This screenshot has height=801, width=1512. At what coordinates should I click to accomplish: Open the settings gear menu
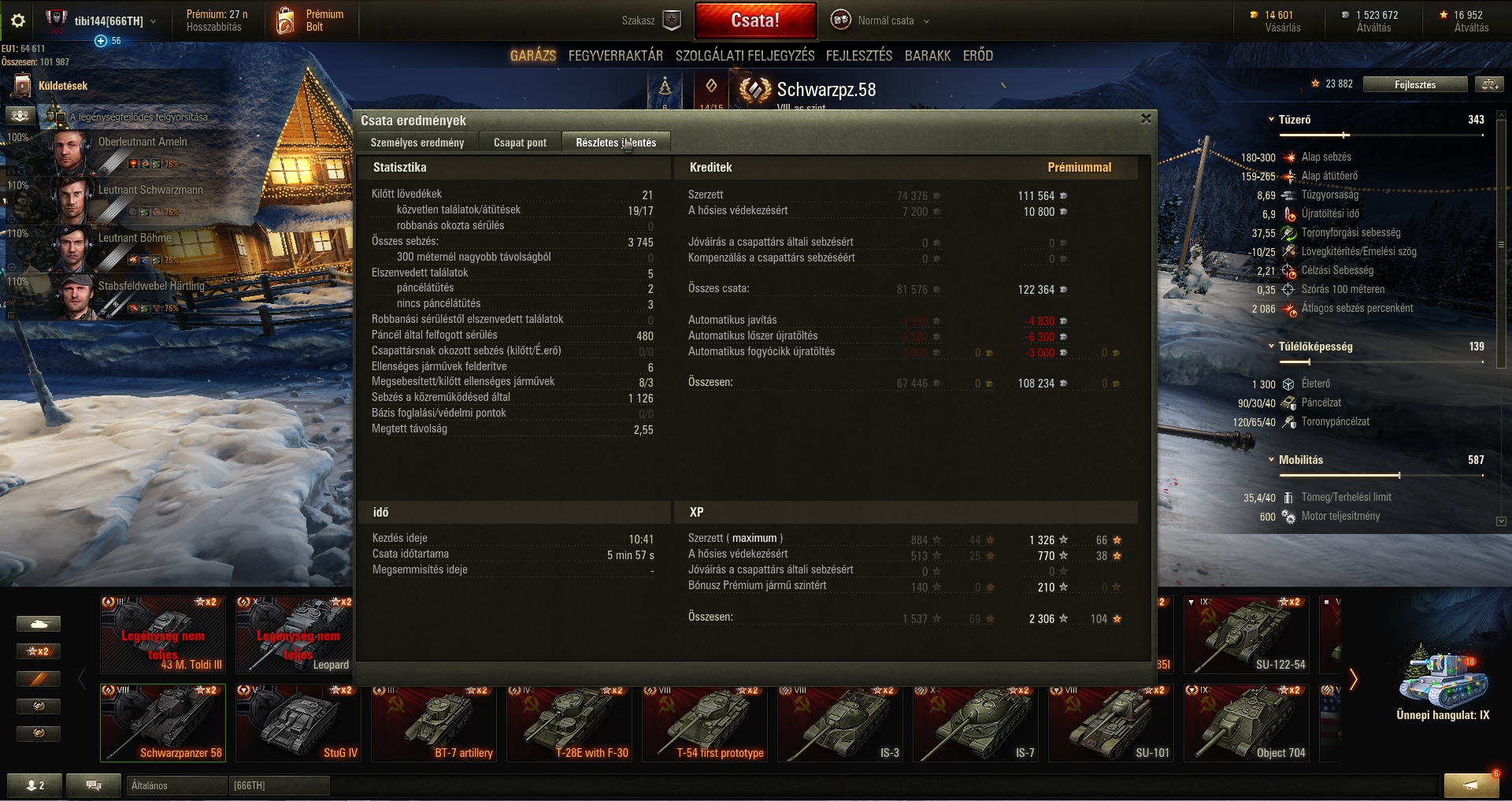click(18, 20)
